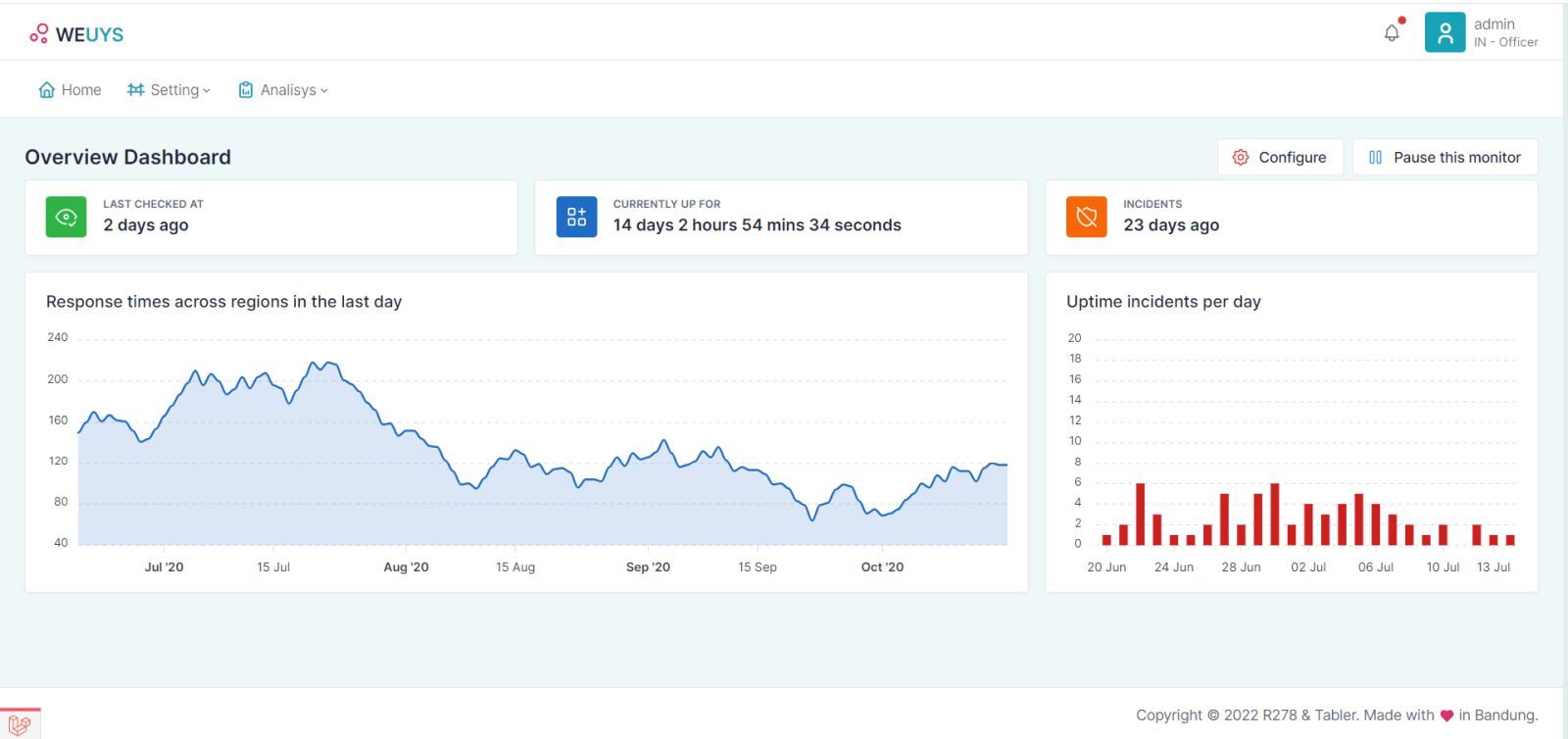This screenshot has height=739, width=1568.
Task: Open the notification bell
Action: coord(1392,33)
